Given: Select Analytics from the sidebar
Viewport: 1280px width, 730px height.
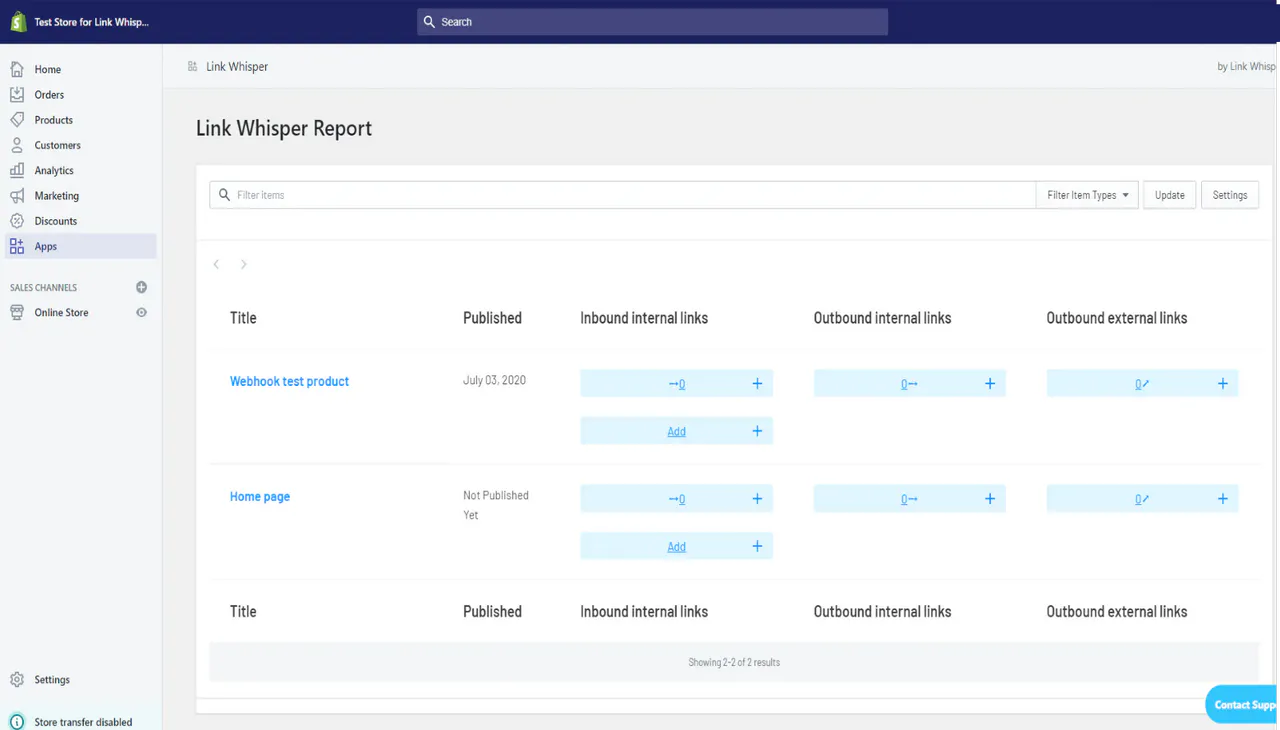Looking at the screenshot, I should (x=54, y=171).
